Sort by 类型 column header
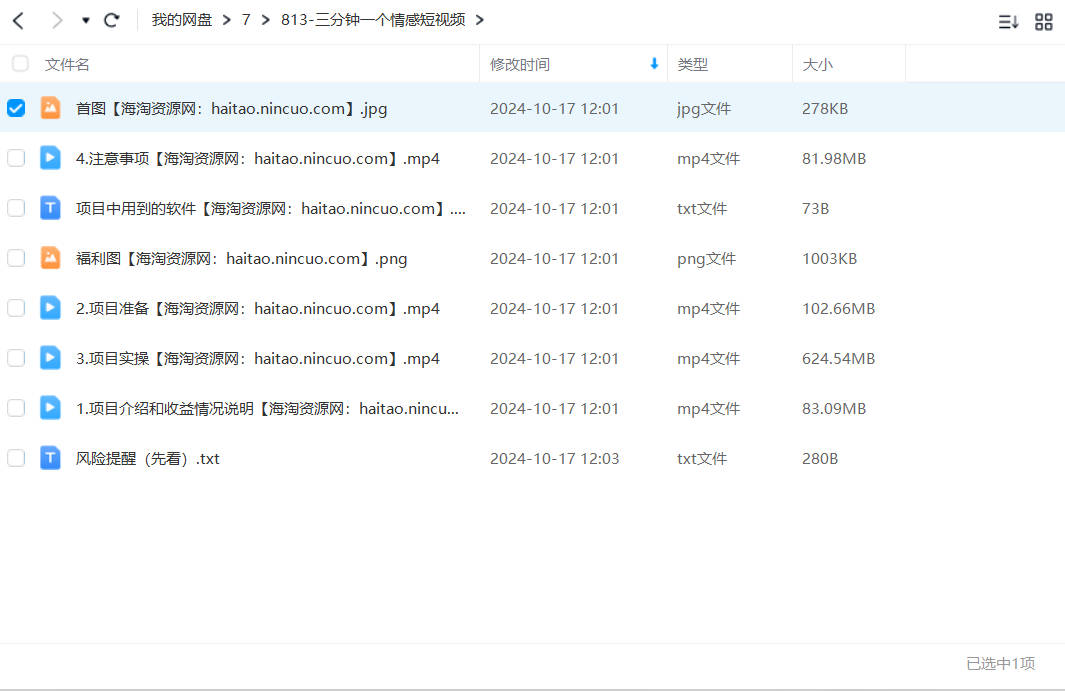1065x691 pixels. [x=692, y=65]
